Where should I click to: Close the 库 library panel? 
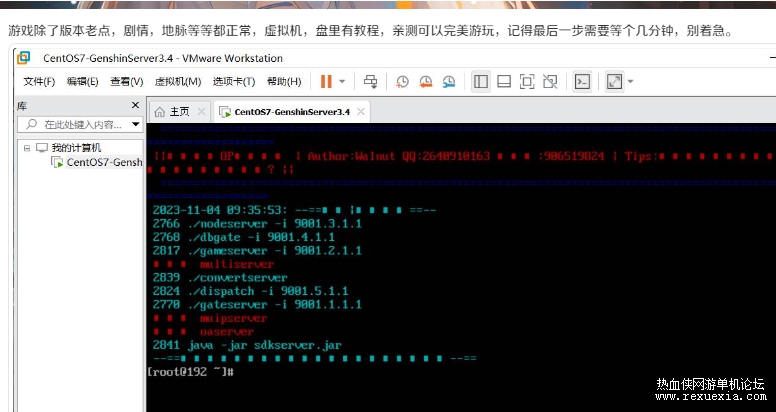pos(135,105)
